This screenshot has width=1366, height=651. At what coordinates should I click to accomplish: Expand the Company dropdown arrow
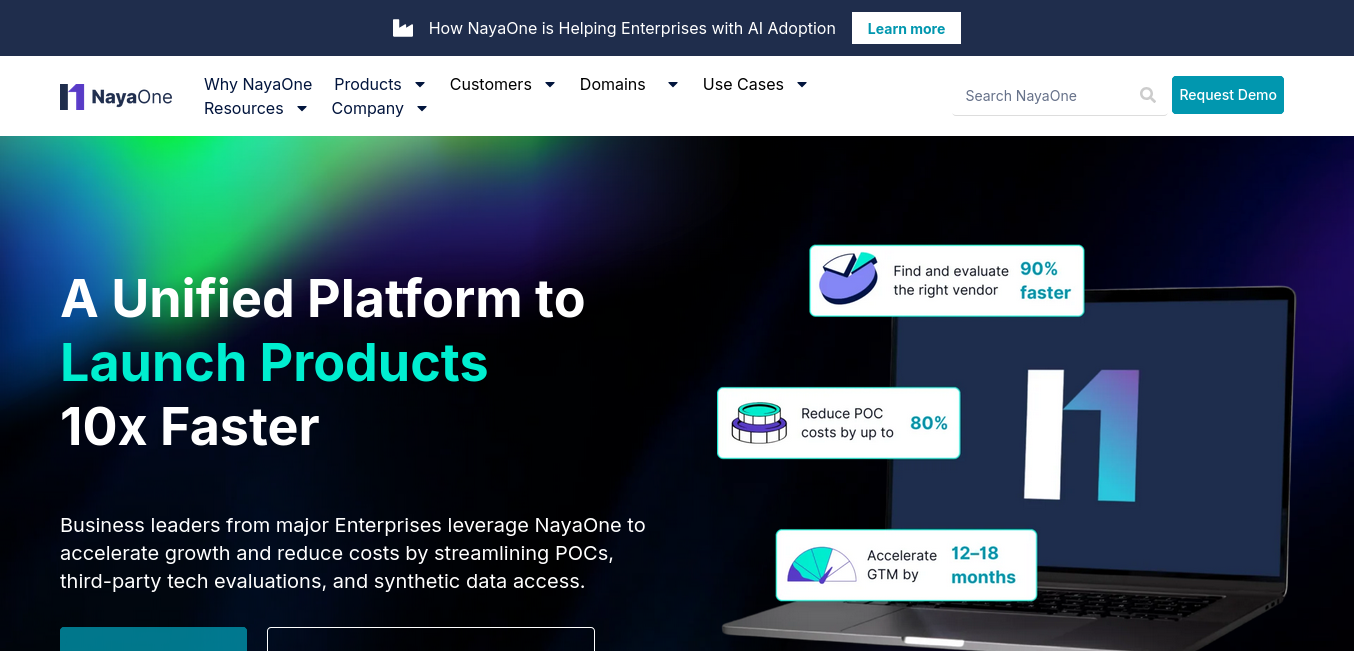click(422, 108)
